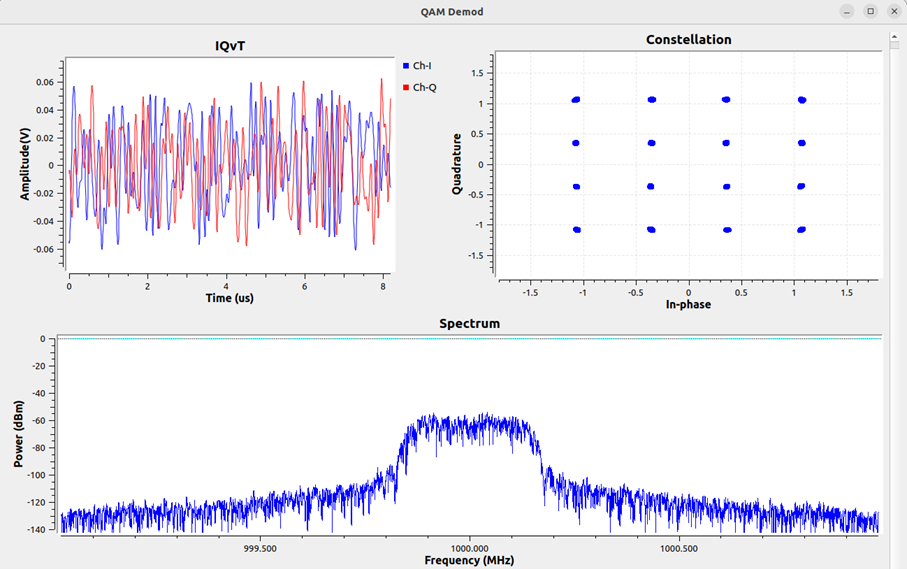Minimize the QAM Demod window
This screenshot has height=569, width=907.
[847, 11]
